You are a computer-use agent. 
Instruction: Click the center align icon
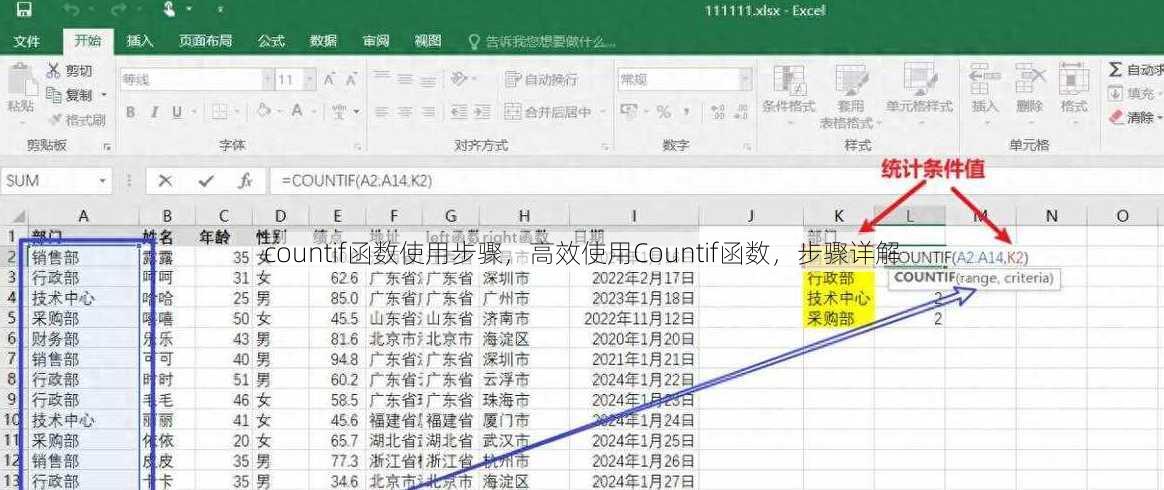click(x=405, y=112)
